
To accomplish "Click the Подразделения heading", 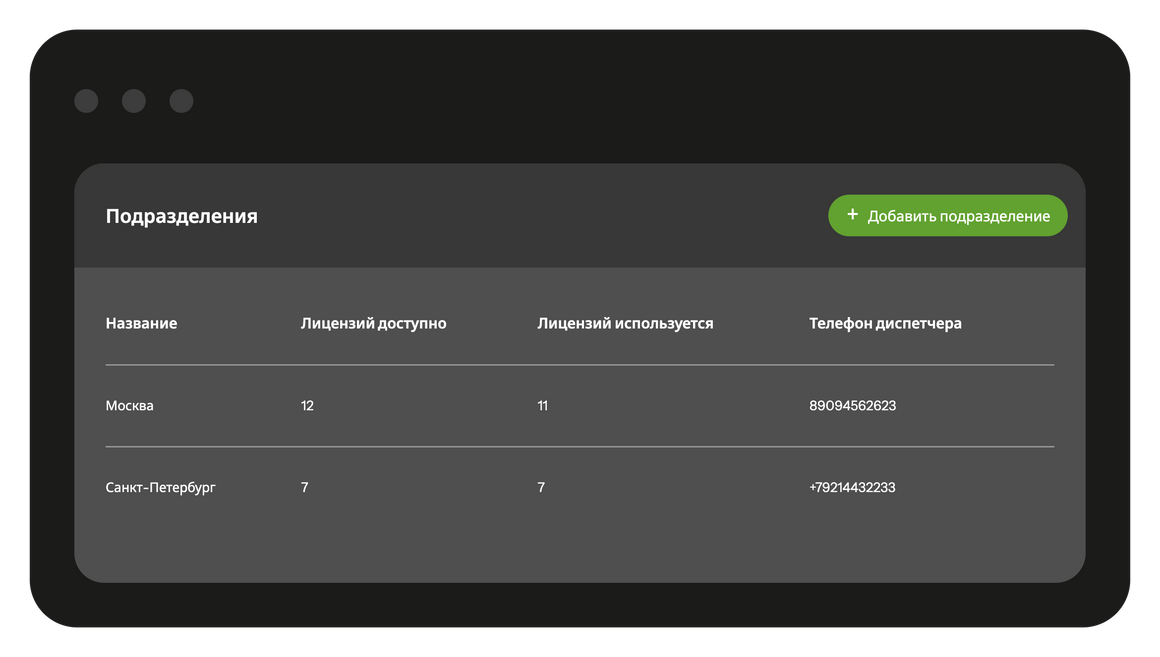I will [x=181, y=216].
